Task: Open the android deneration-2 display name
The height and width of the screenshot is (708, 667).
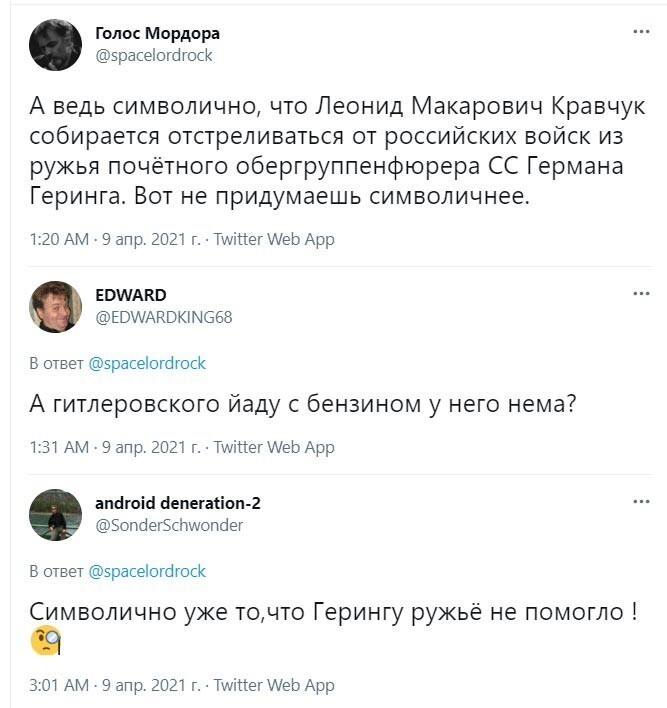Action: tap(177, 503)
